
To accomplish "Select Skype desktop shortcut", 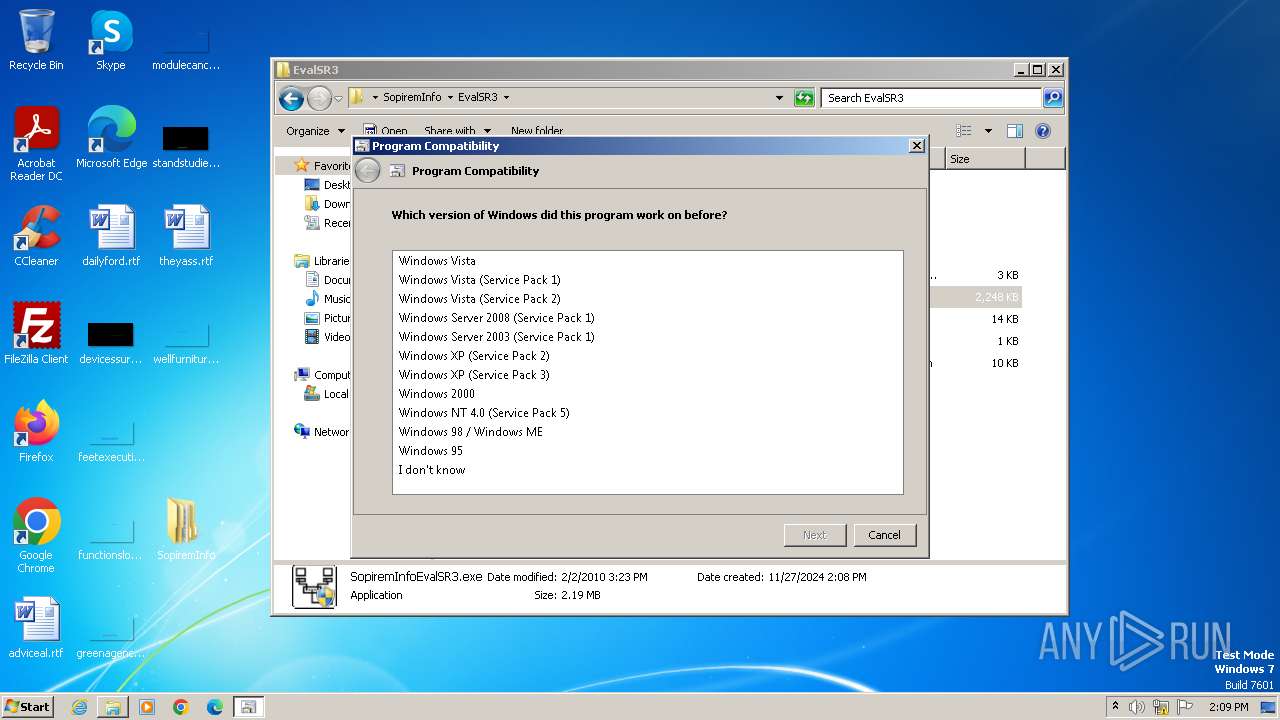I will (111, 41).
